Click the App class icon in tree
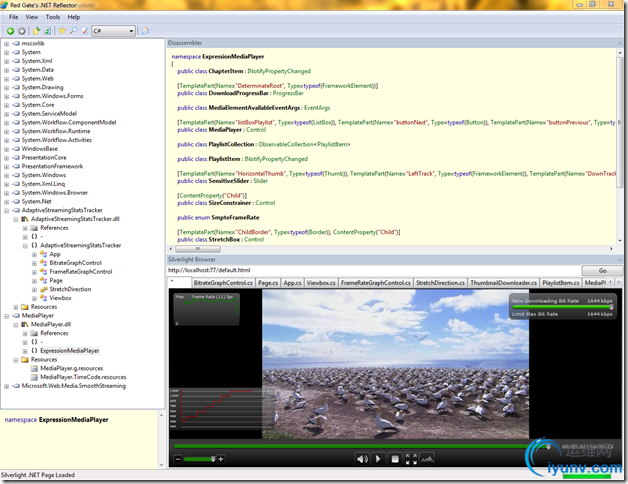 pyautogui.click(x=43, y=254)
